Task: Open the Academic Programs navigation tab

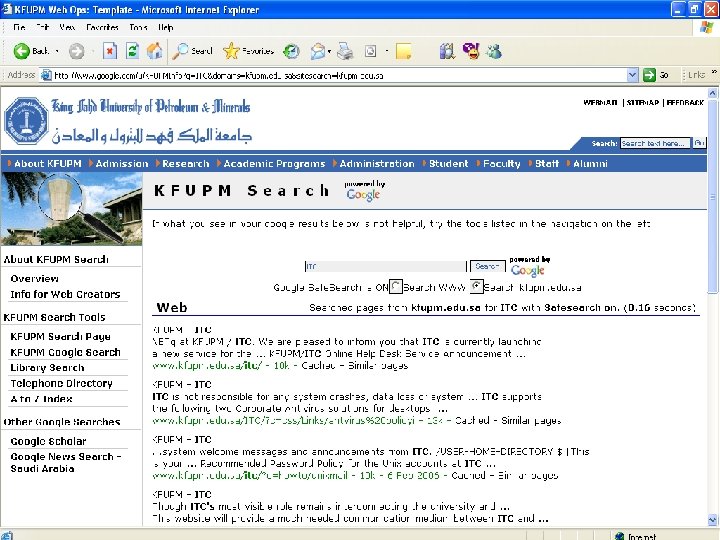Action: 274,163
